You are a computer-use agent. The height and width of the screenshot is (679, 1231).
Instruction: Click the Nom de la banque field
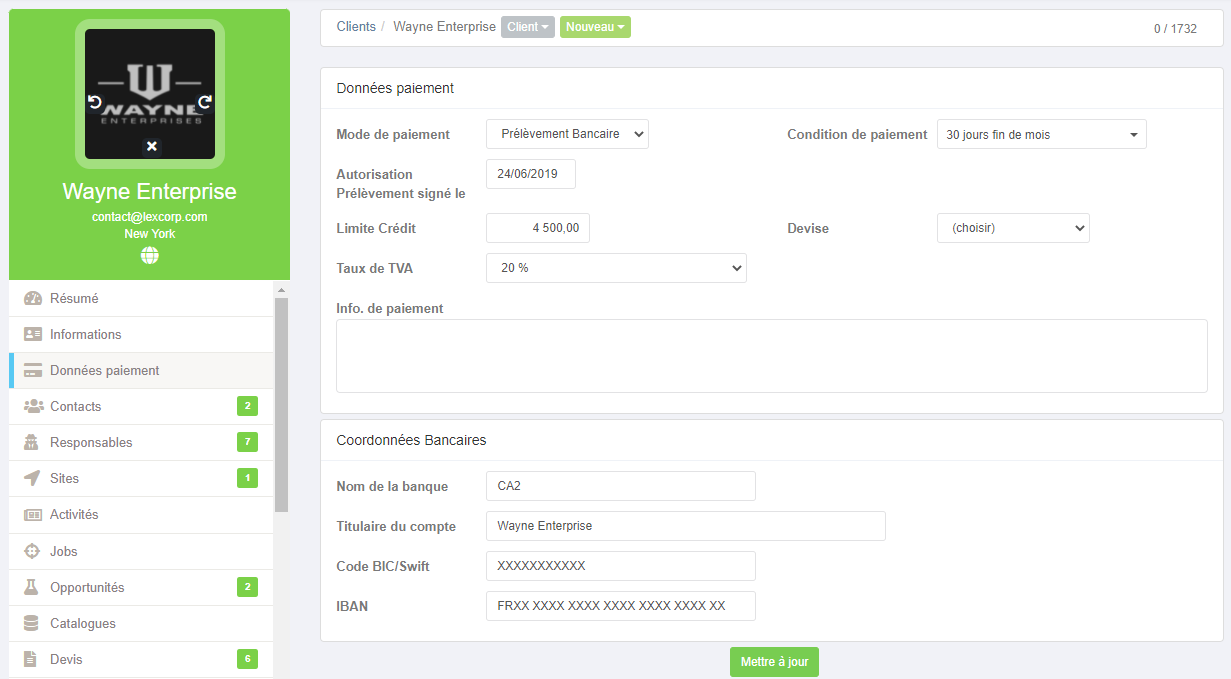[621, 486]
